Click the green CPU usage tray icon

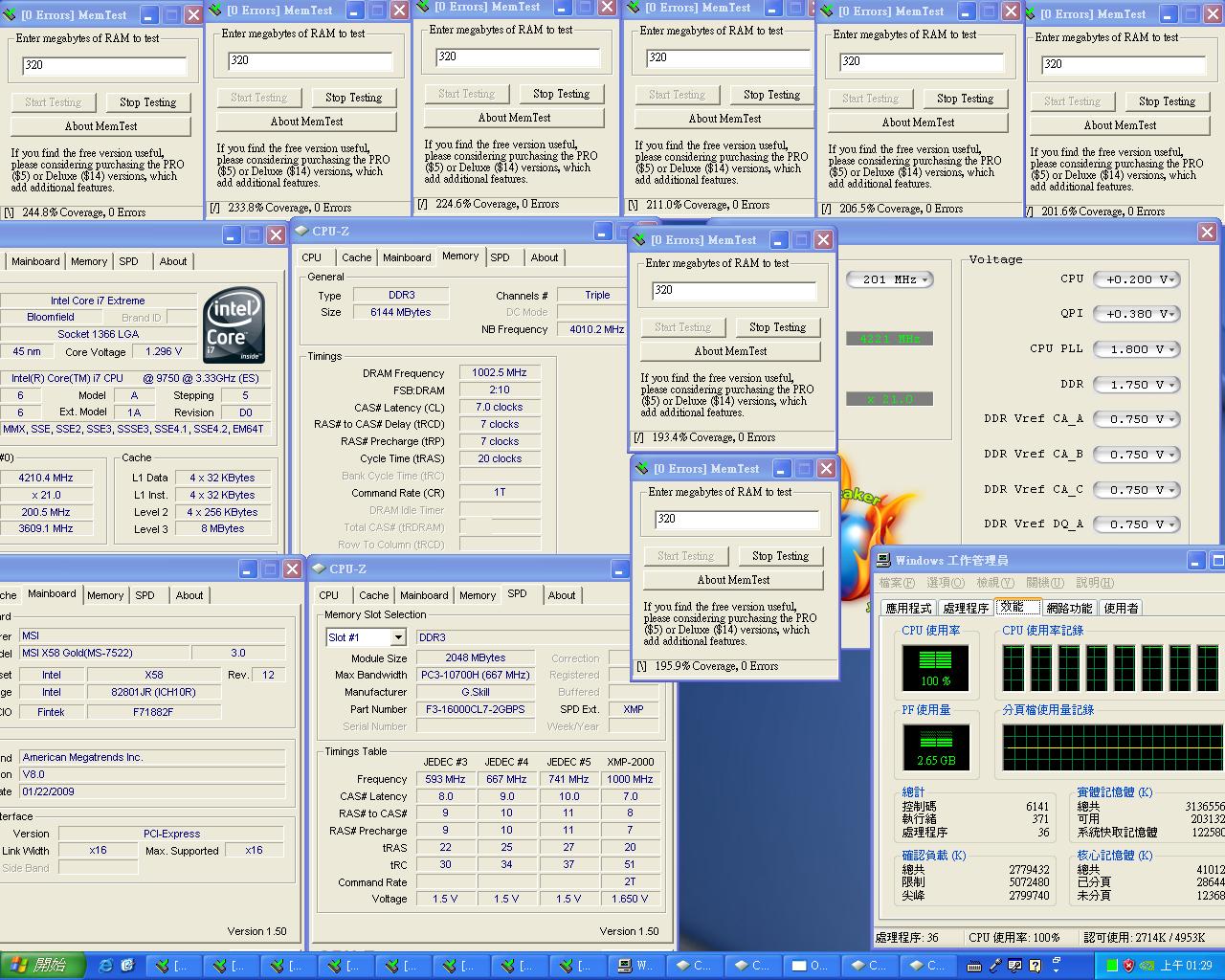coord(1111,965)
